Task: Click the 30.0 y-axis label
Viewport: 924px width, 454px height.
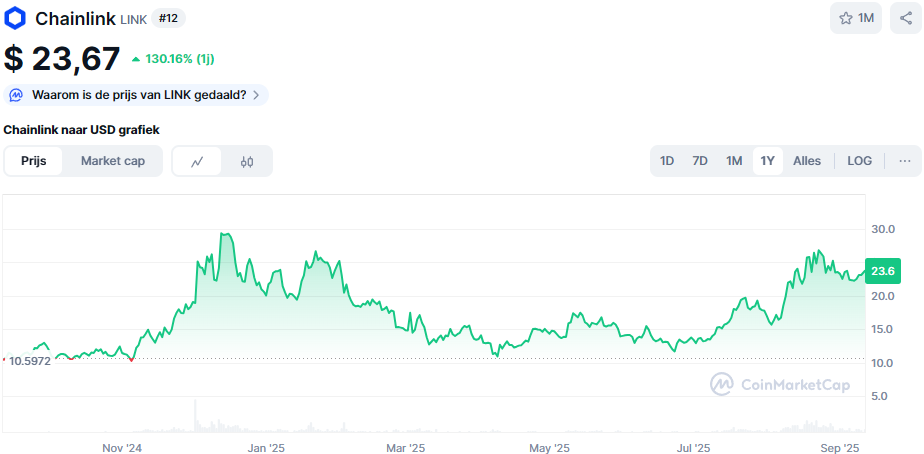Action: point(883,229)
